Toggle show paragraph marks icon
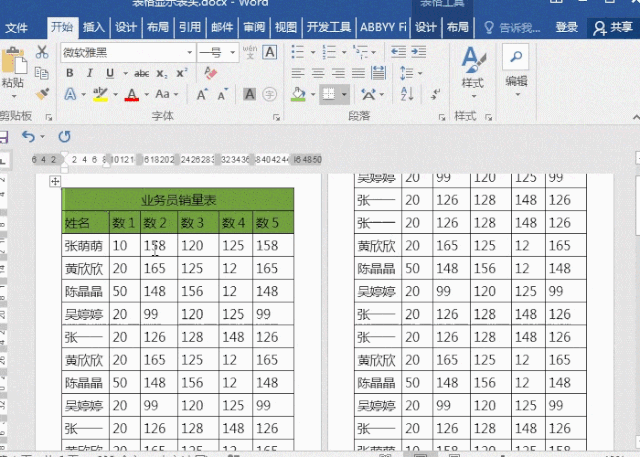 pyautogui.click(x=436, y=95)
